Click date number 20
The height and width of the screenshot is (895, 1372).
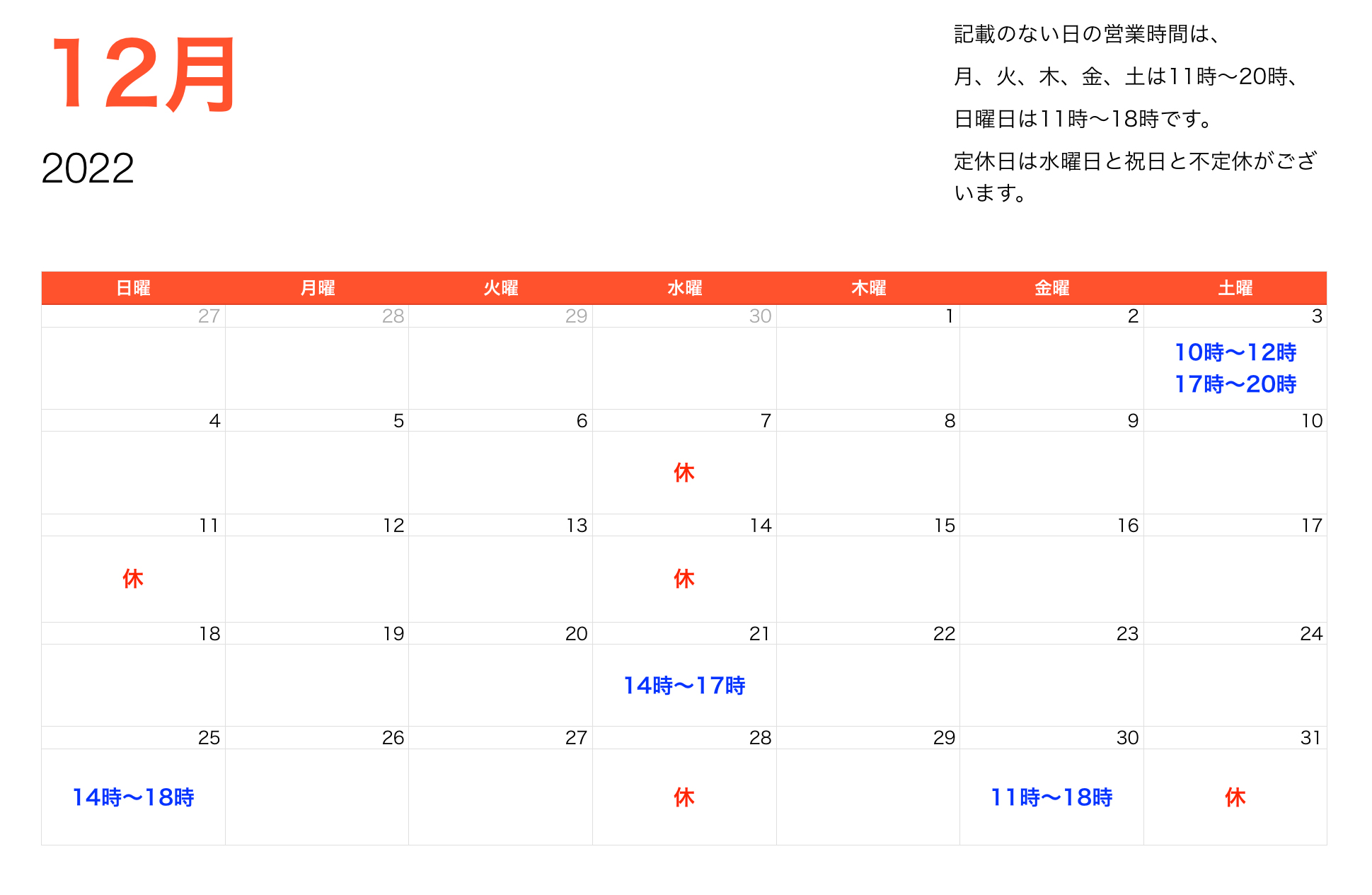pos(577,634)
